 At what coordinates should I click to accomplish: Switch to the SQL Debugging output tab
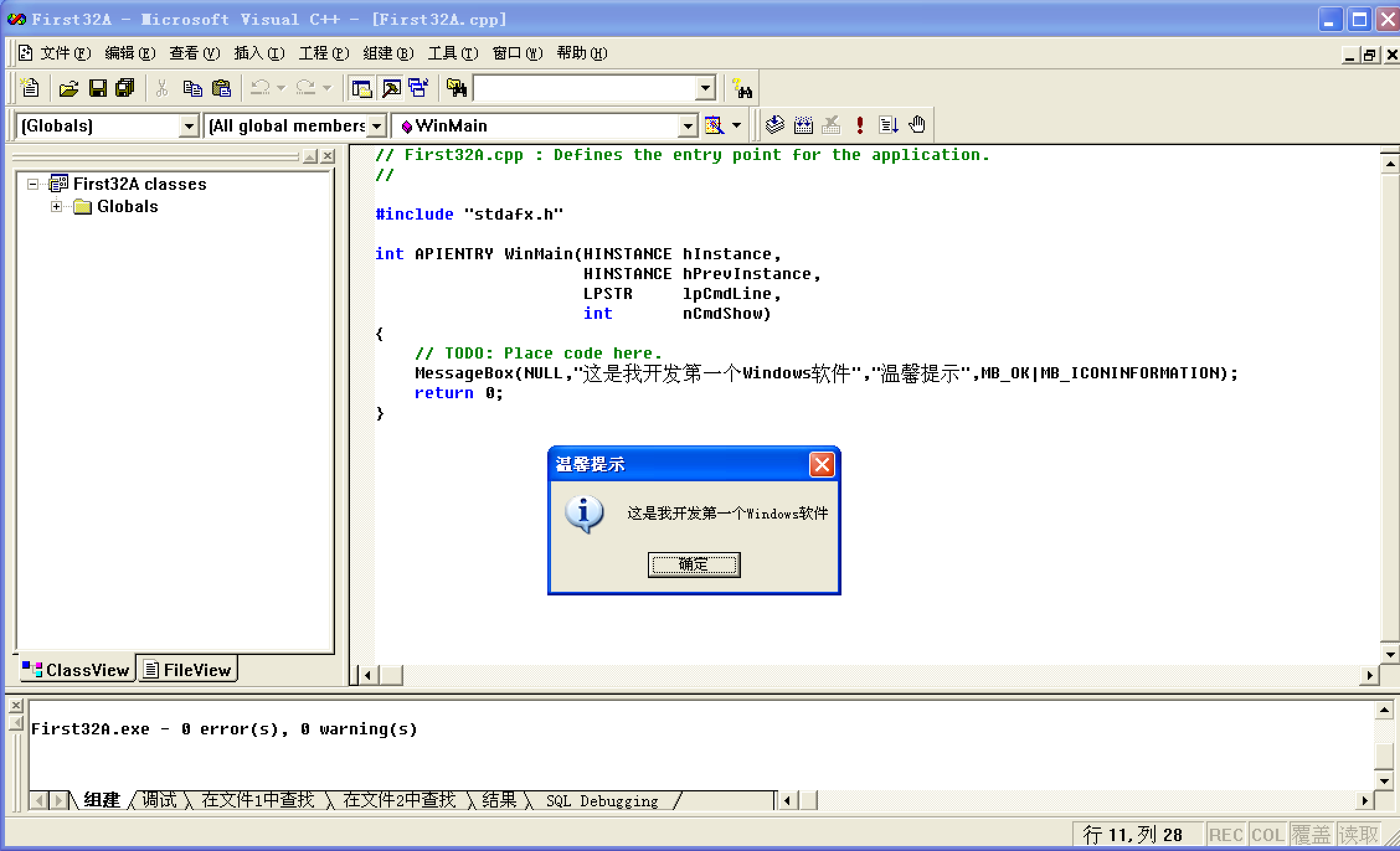pos(602,800)
